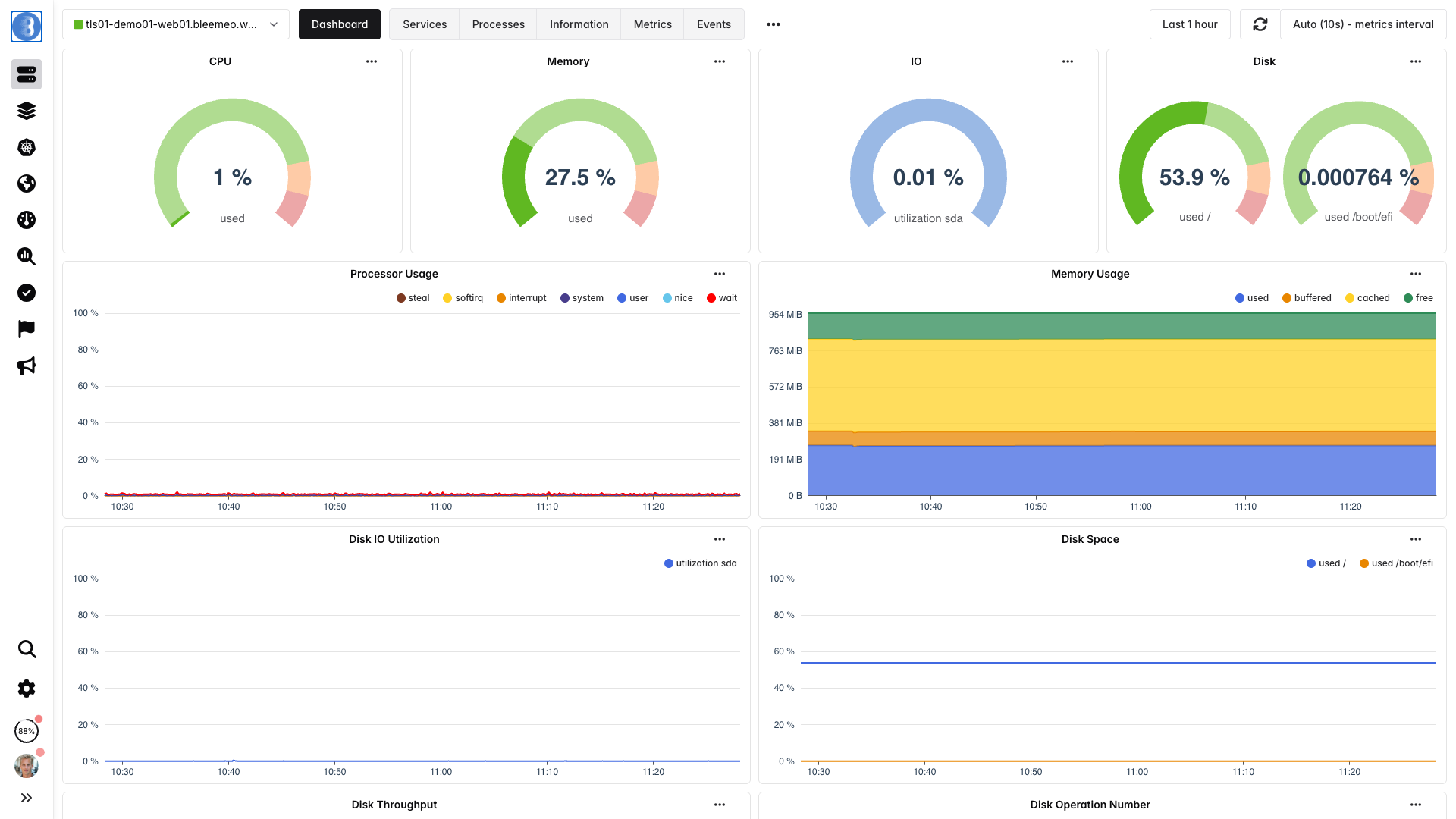This screenshot has width=1456, height=819.
Task: Click the checkmark status sidebar icon
Action: [x=27, y=293]
